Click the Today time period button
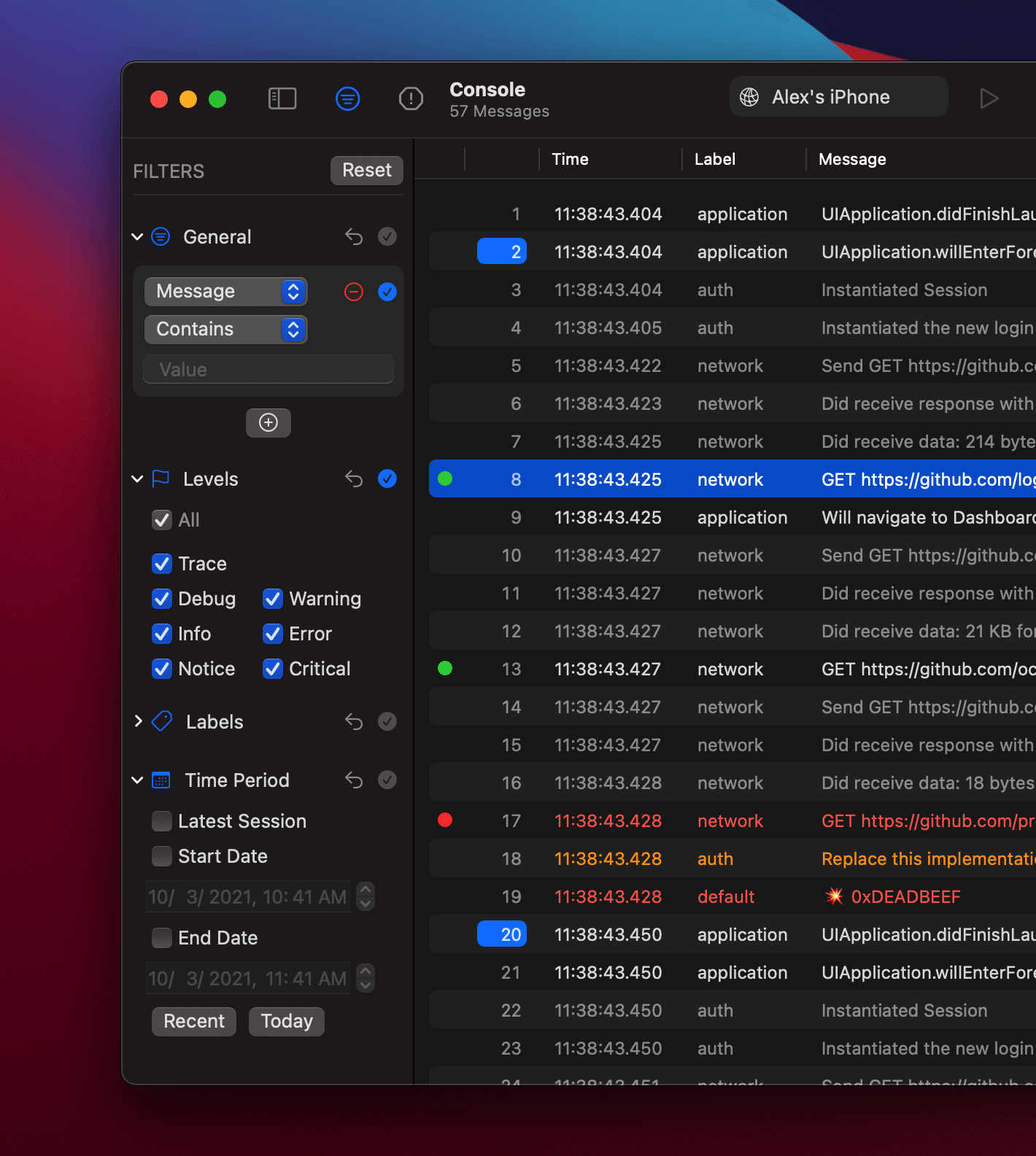The image size is (1036, 1156). tap(287, 1021)
